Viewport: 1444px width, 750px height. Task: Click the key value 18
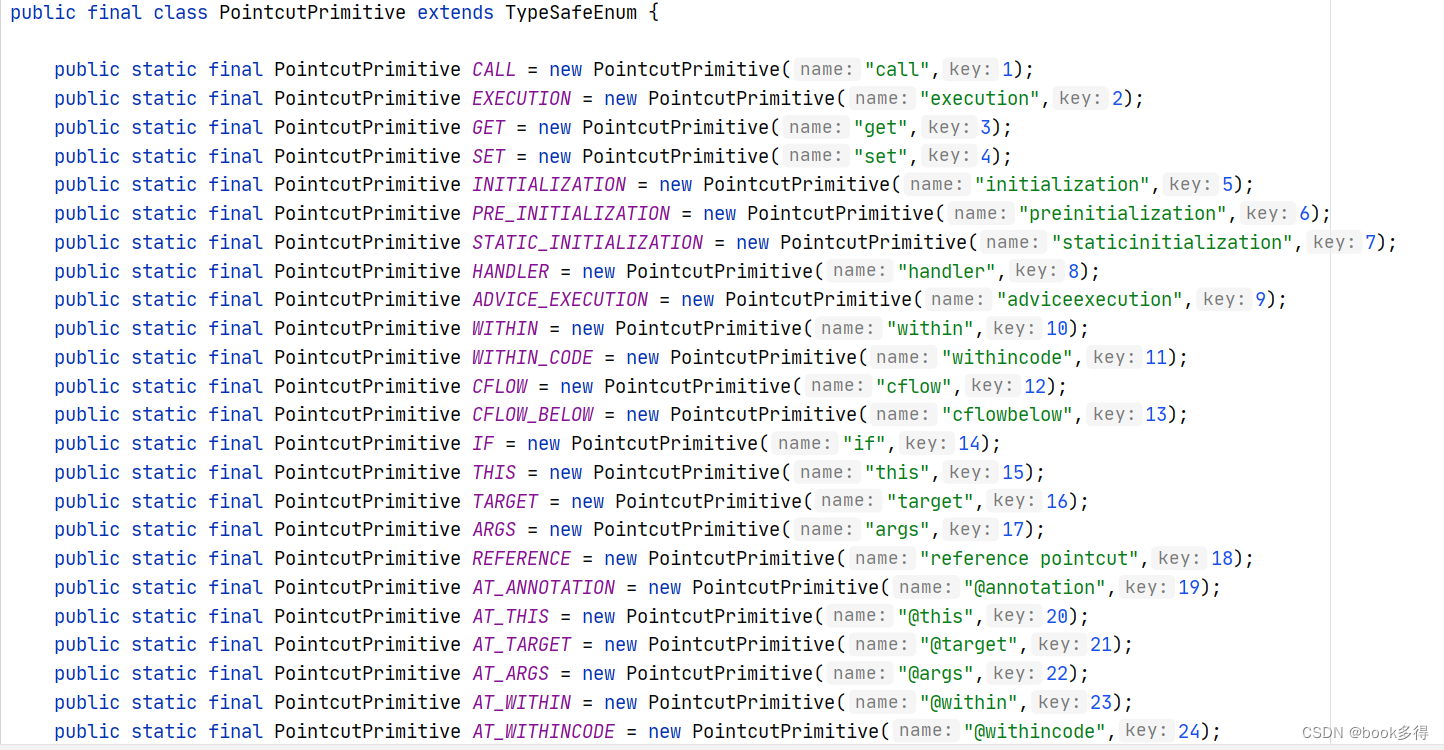(1222, 559)
